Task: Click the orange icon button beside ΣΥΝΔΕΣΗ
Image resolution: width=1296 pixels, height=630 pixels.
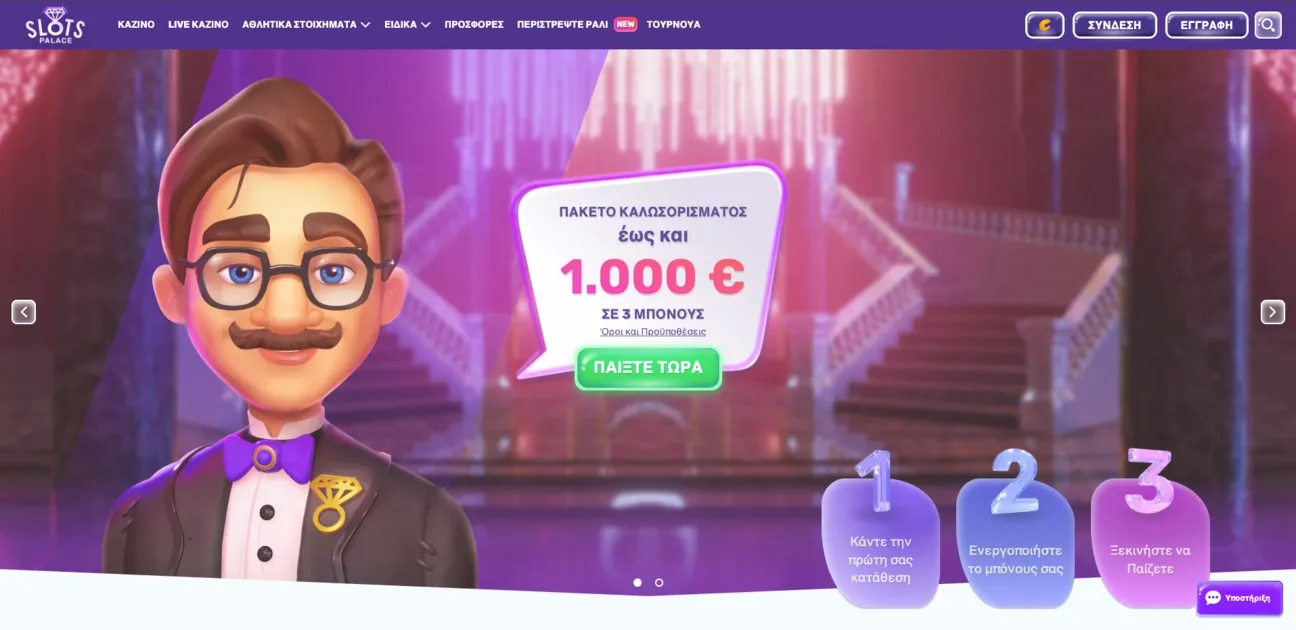Action: click(1045, 25)
